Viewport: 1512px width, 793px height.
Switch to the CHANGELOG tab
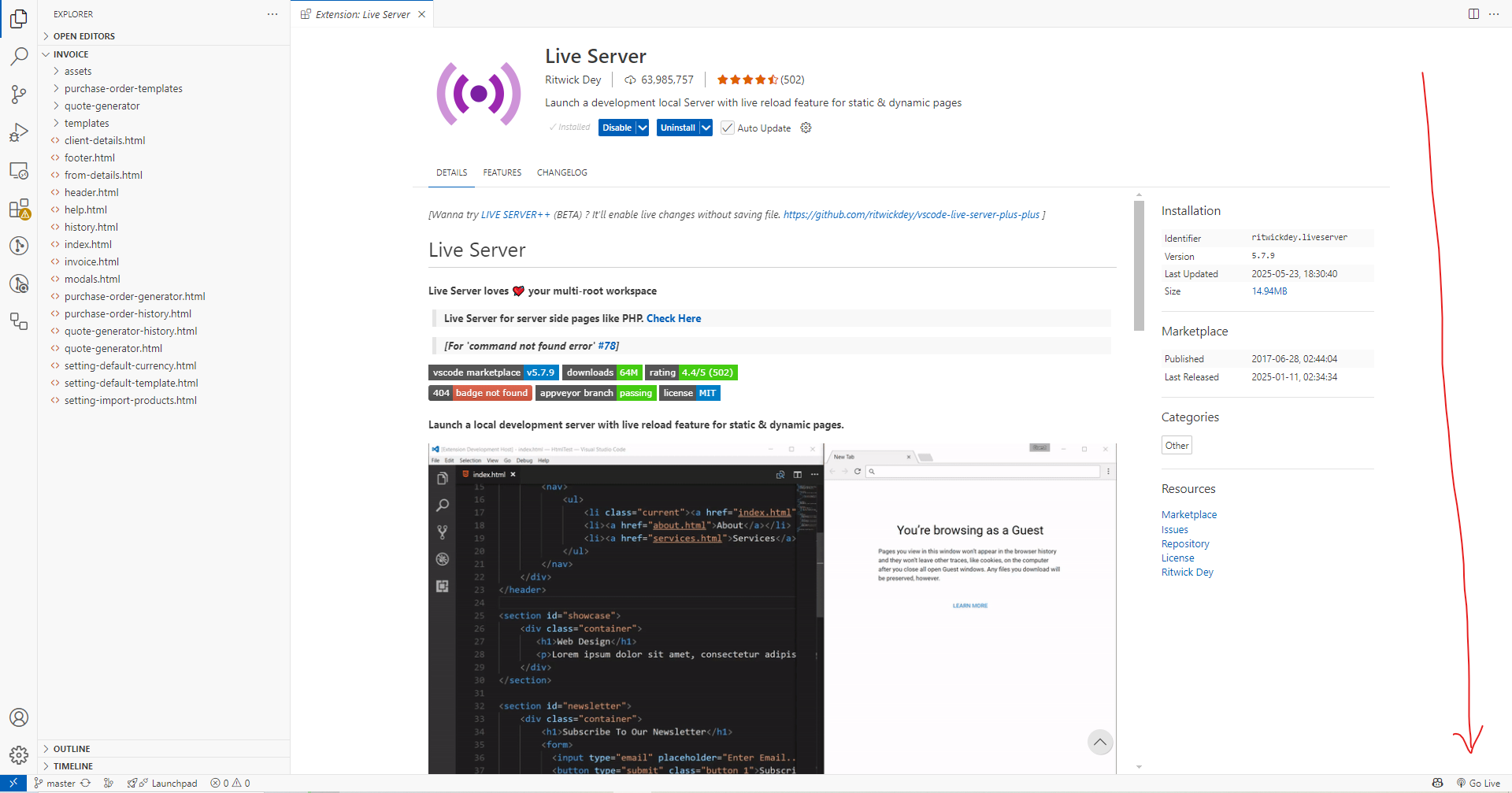(x=561, y=172)
